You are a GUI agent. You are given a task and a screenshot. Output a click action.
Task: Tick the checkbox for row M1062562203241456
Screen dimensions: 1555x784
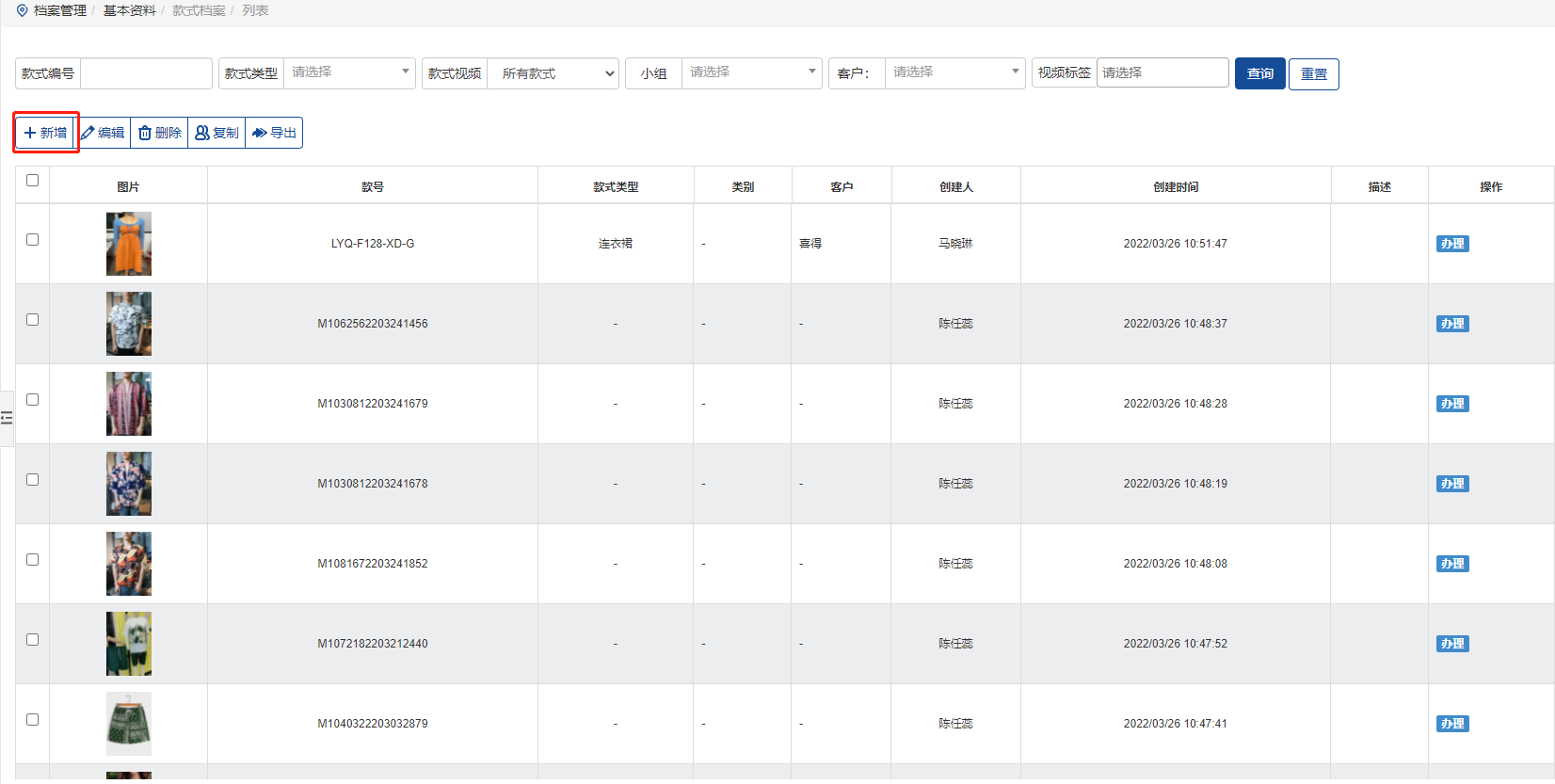coord(33,320)
